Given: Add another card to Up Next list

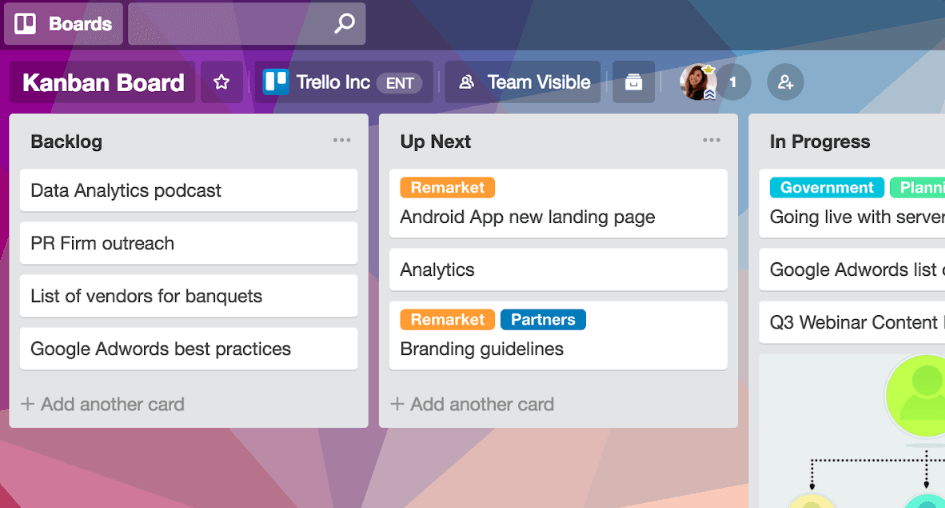Looking at the screenshot, I should point(472,404).
